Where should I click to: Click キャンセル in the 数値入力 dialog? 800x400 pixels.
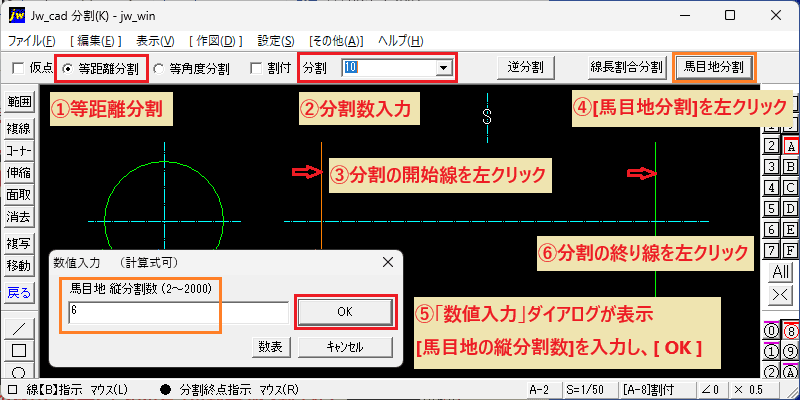coord(345,347)
